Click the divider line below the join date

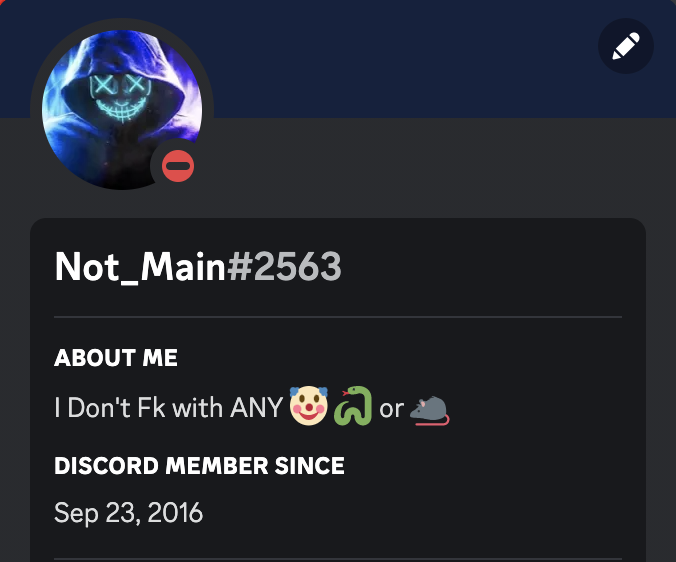pyautogui.click(x=338, y=559)
